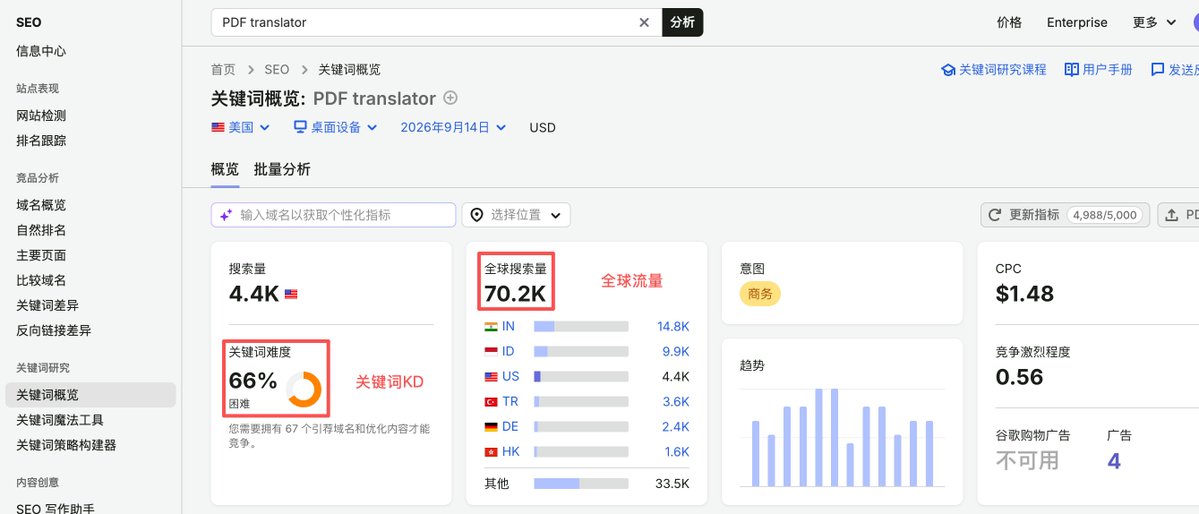Image resolution: width=1199 pixels, height=514 pixels.
Task: Open 关键词差异 in sidebar
Action: [47, 306]
